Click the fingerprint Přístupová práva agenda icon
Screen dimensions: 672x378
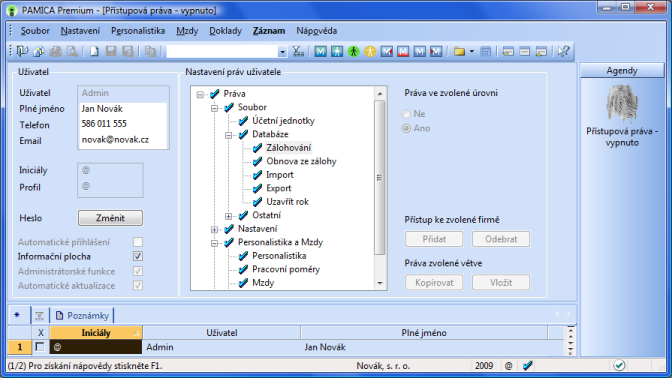(x=622, y=103)
